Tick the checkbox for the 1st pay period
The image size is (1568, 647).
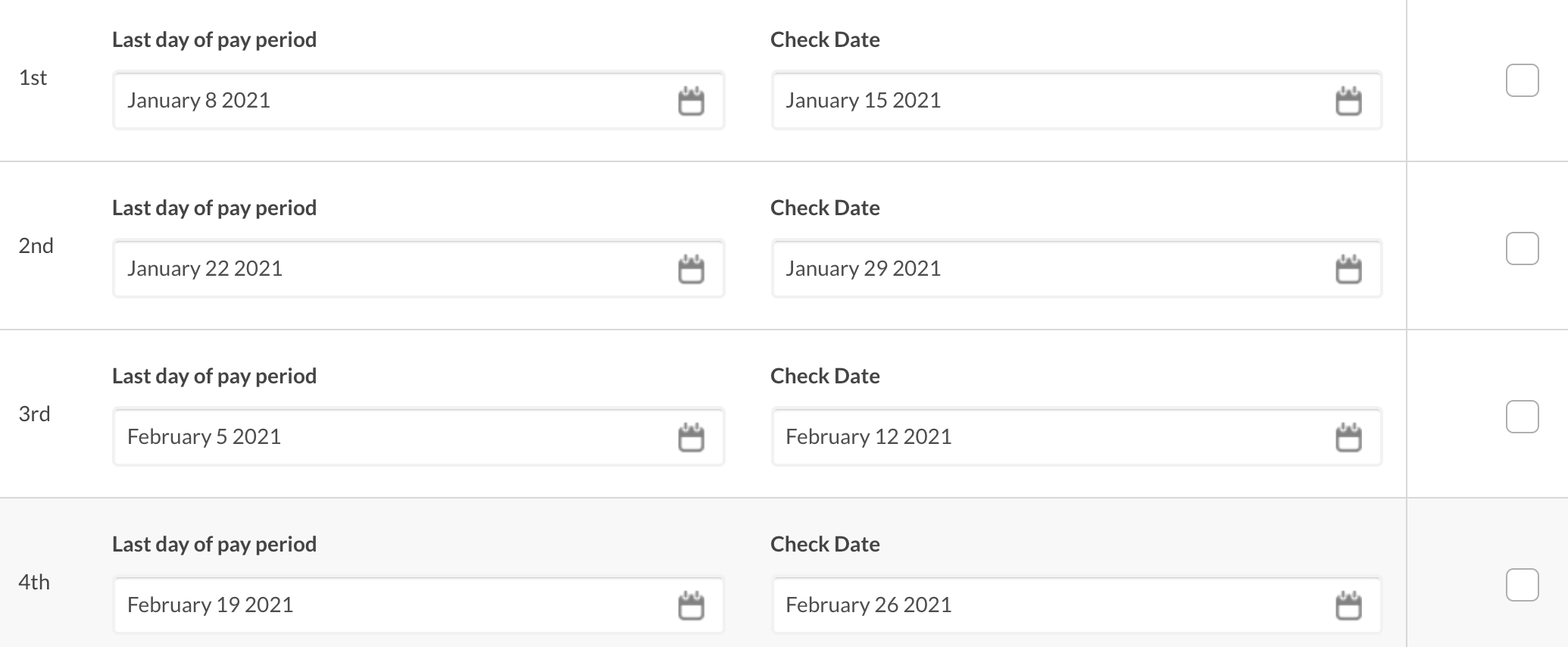point(1522,80)
